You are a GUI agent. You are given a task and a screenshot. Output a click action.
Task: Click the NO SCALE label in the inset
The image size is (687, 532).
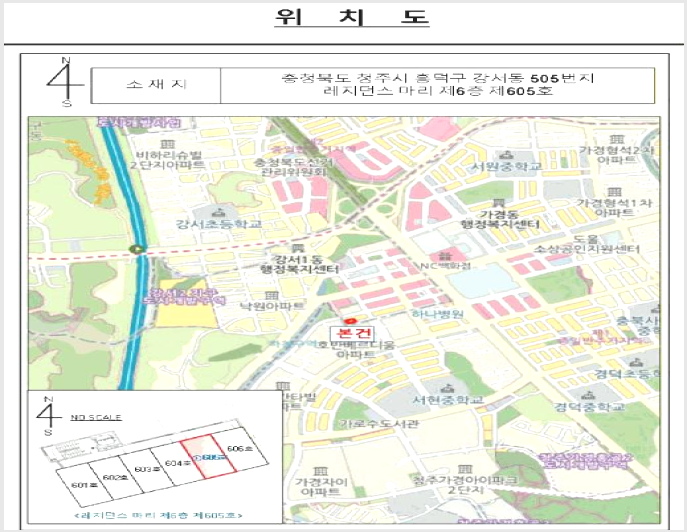tap(96, 418)
